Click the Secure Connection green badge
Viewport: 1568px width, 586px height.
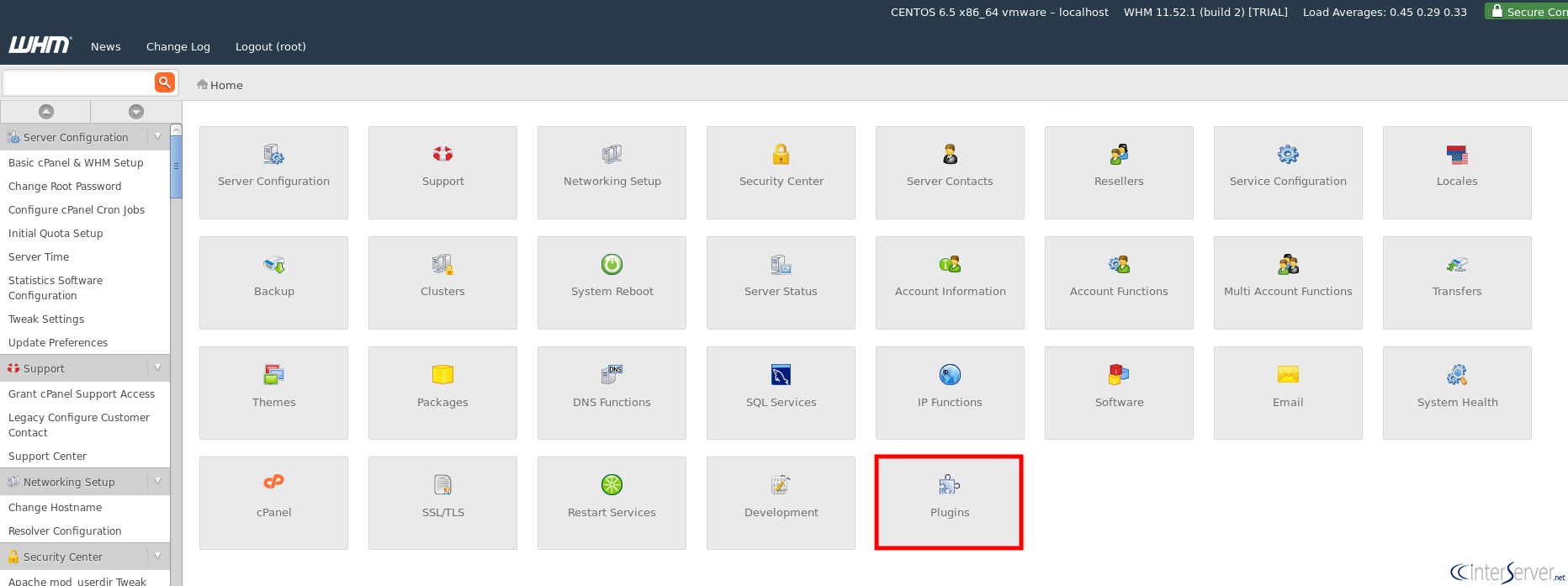pos(1527,12)
